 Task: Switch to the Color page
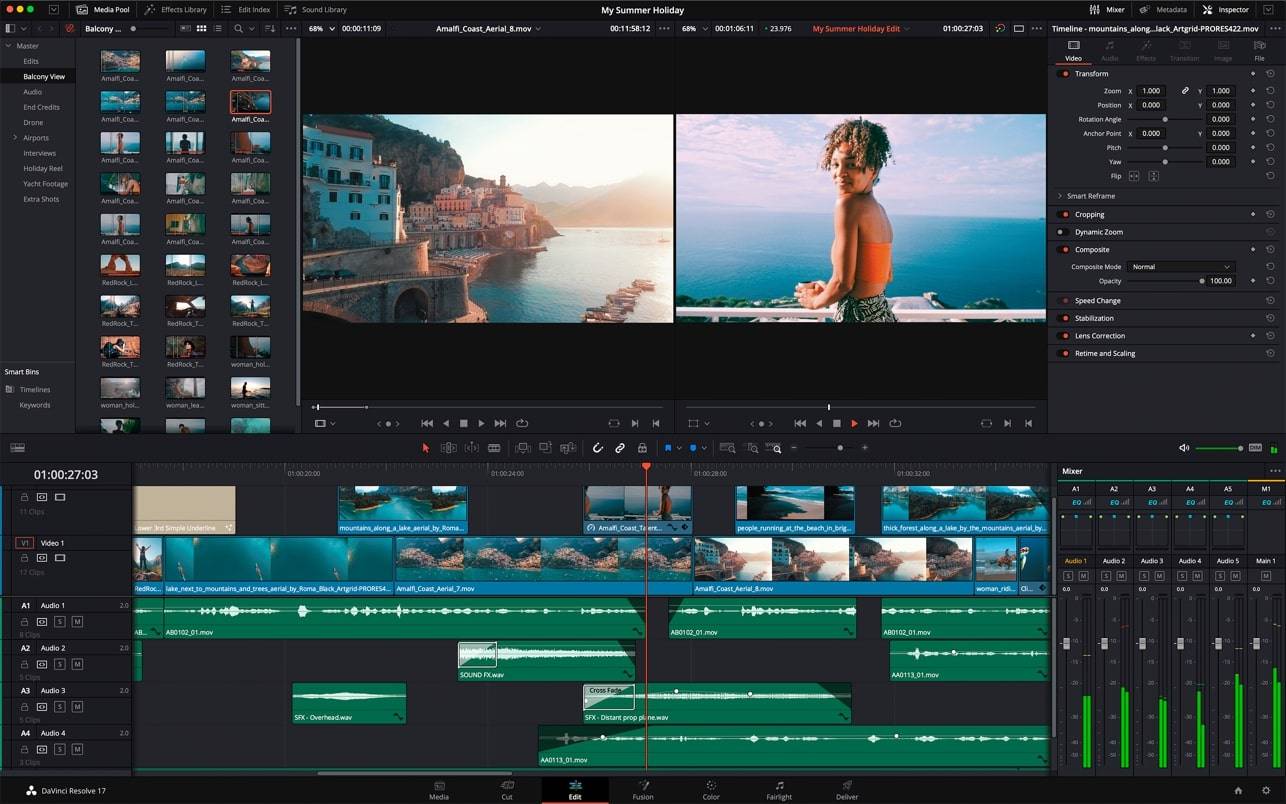pos(711,790)
